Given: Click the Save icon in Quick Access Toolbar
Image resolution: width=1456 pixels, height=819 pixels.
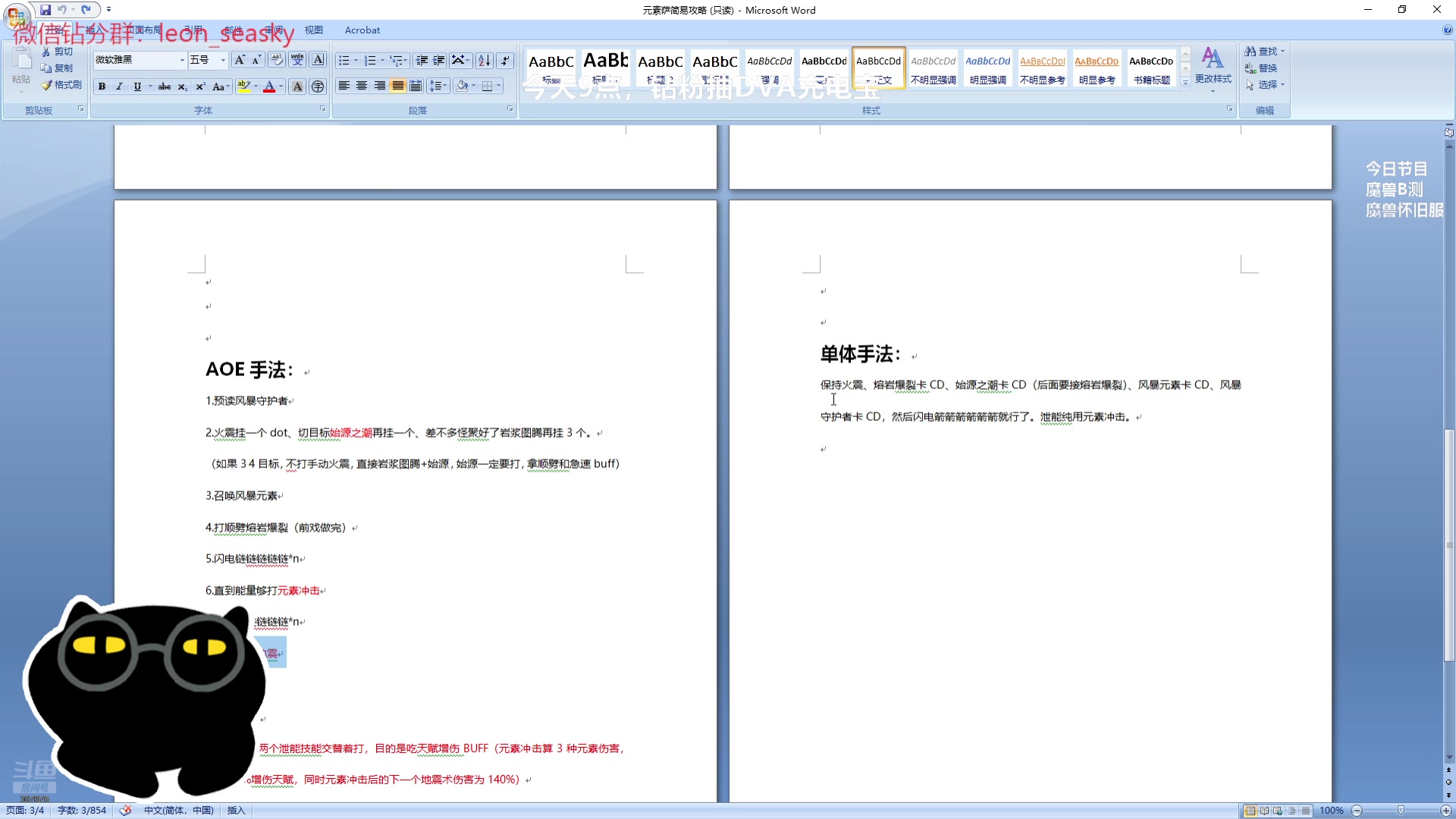Looking at the screenshot, I should pos(45,10).
